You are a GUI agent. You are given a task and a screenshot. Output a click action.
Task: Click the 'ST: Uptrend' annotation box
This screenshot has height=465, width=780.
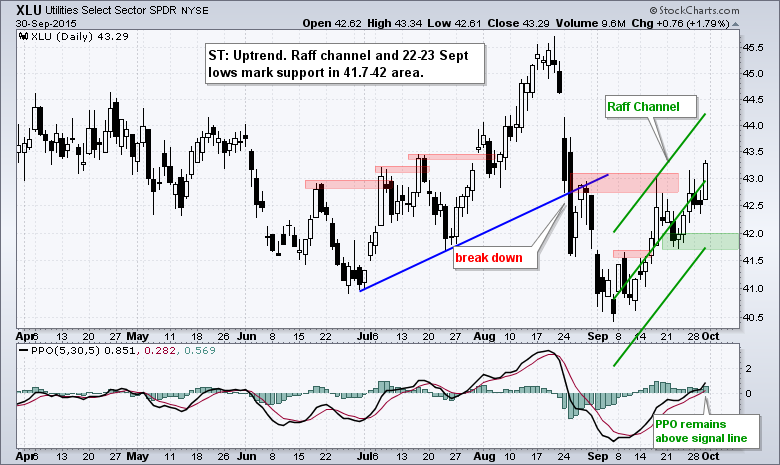click(x=345, y=64)
